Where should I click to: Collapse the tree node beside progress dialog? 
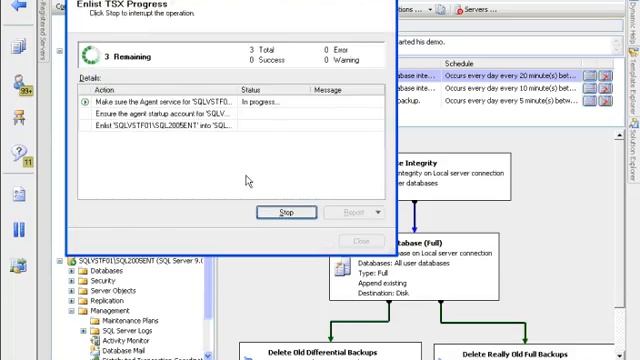[60, 51]
